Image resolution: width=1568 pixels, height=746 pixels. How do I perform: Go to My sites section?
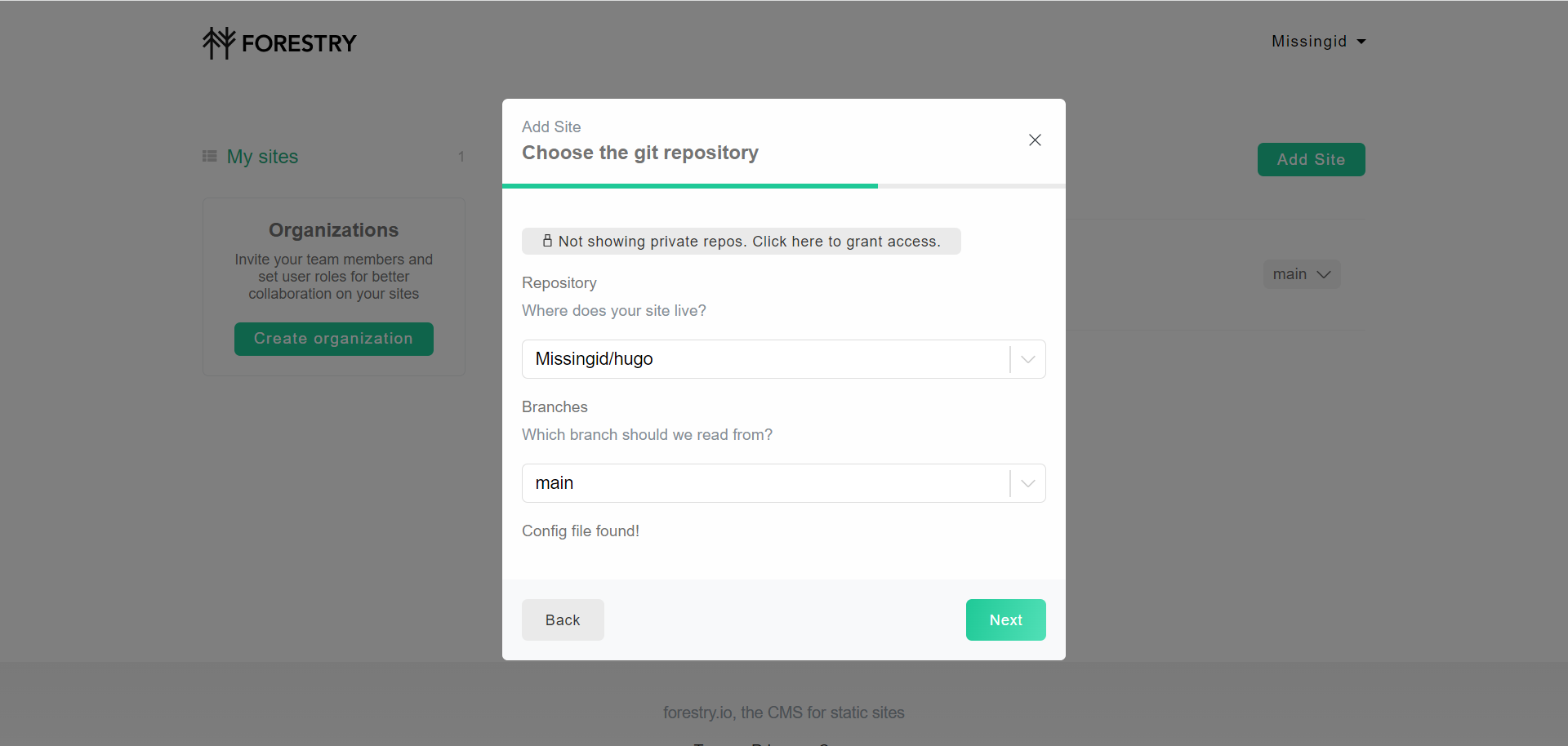[x=262, y=157]
